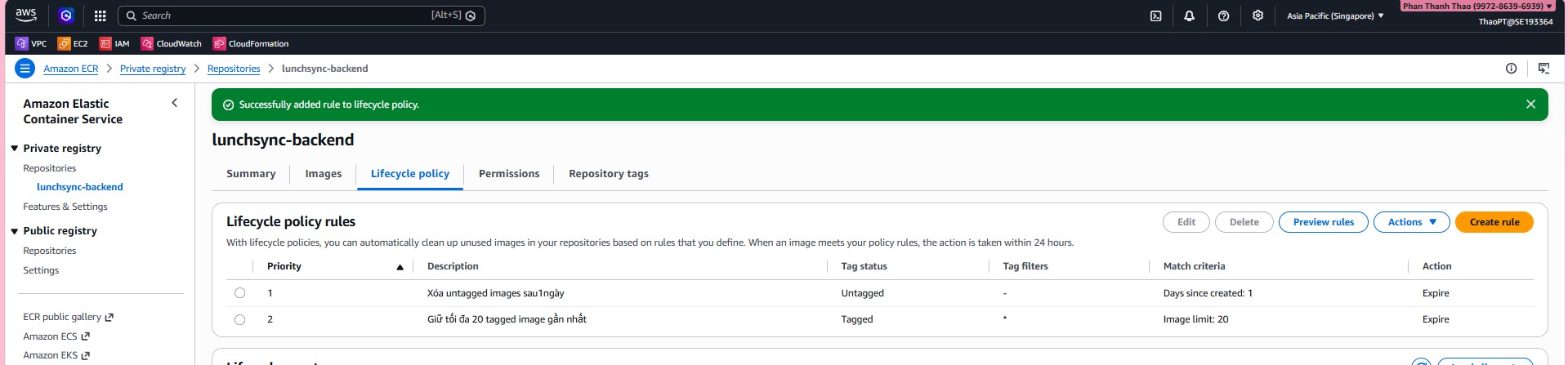The width and height of the screenshot is (1568, 365).
Task: Click the Create rule button
Action: pyautogui.click(x=1494, y=222)
